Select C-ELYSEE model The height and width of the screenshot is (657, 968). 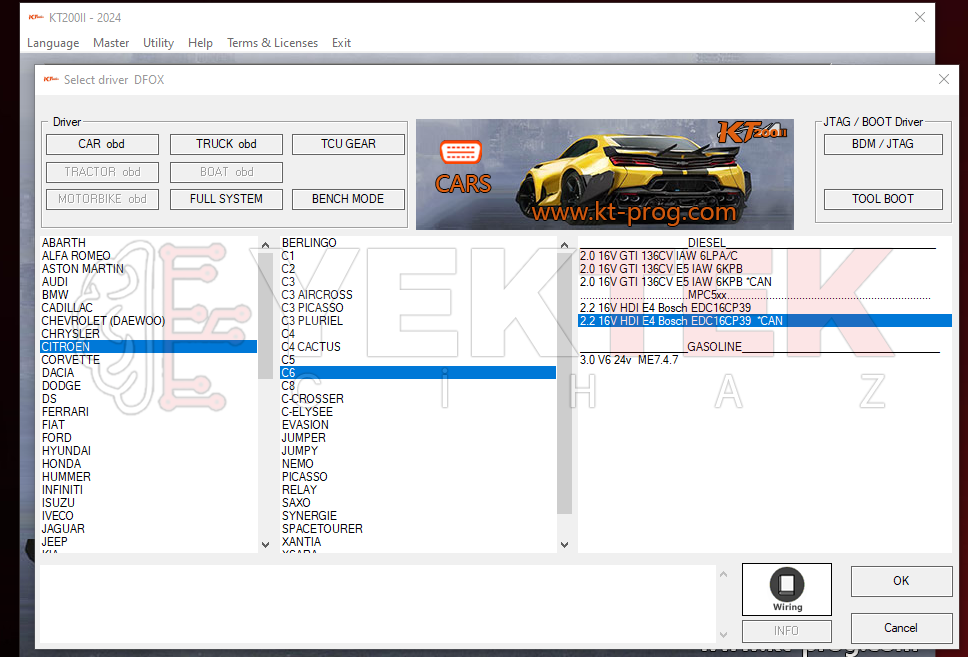(x=418, y=411)
